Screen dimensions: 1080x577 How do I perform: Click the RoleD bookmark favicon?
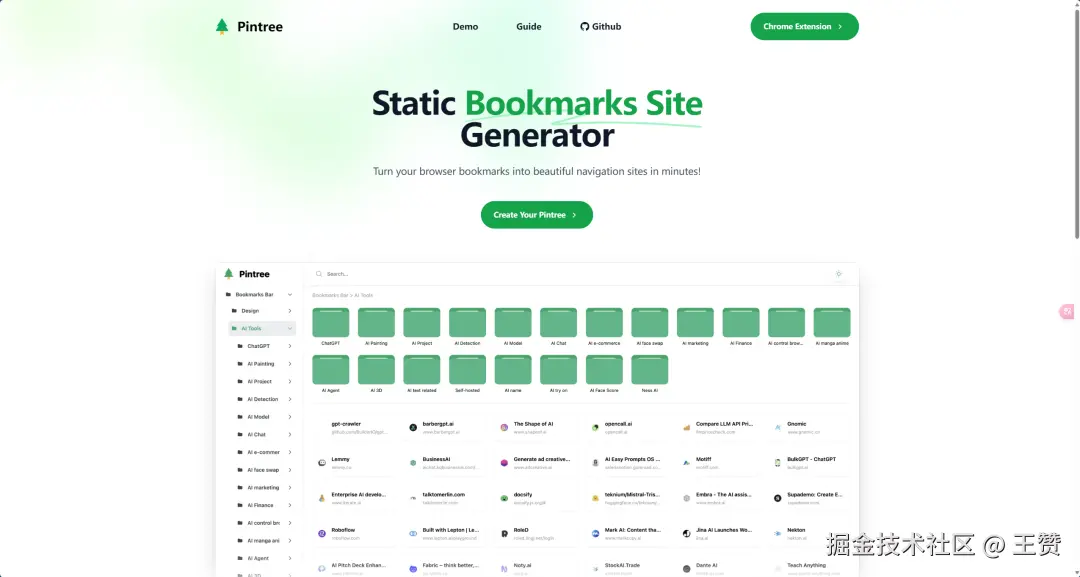(504, 534)
